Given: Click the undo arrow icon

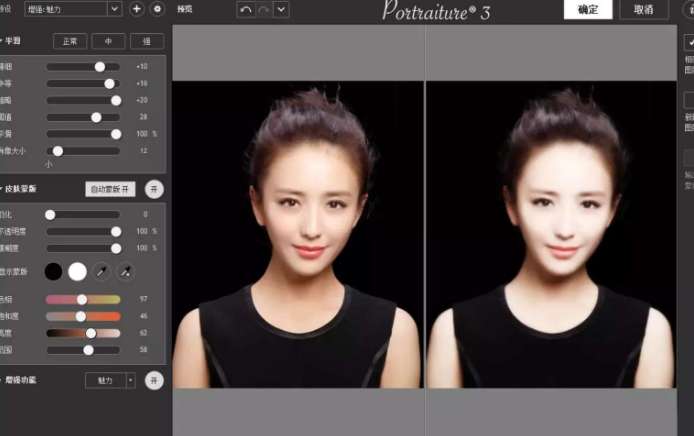Looking at the screenshot, I should click(x=246, y=10).
